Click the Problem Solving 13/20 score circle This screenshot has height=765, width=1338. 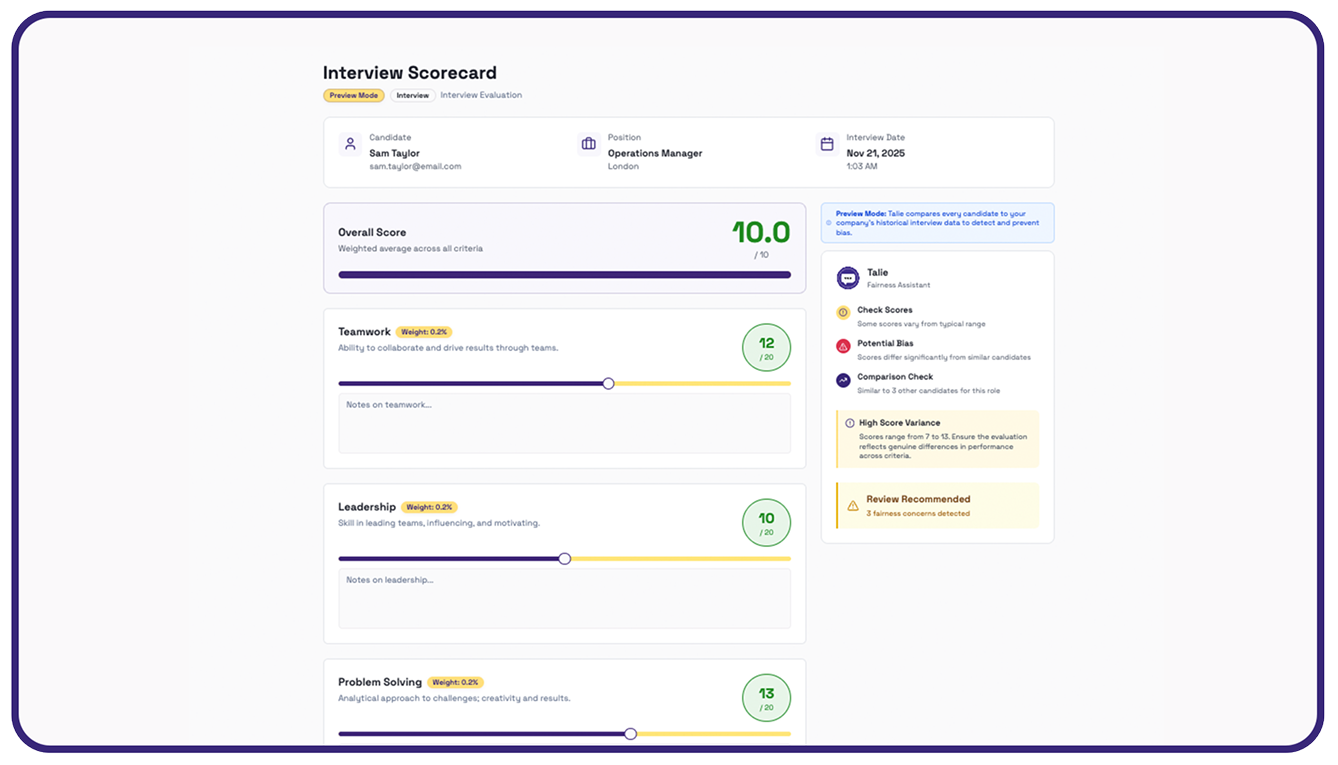pos(766,698)
